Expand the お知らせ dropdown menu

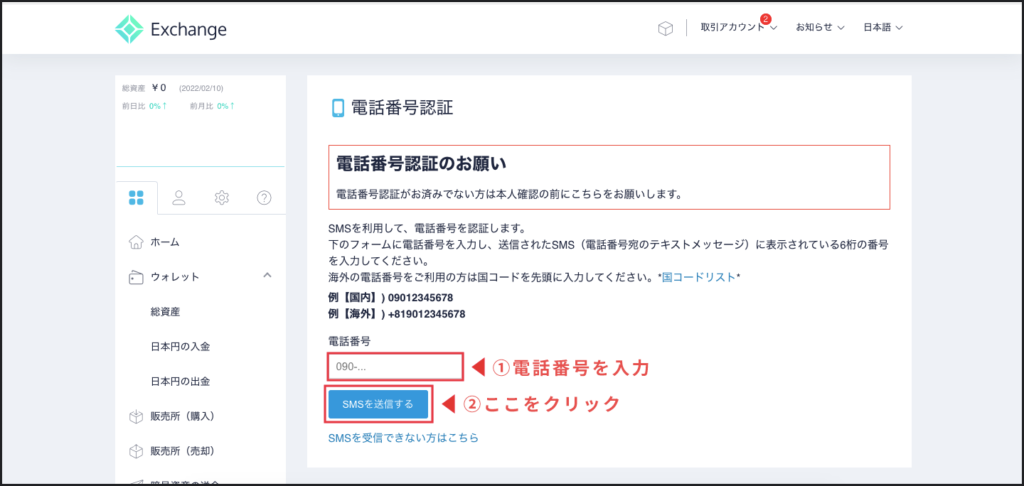(x=820, y=28)
